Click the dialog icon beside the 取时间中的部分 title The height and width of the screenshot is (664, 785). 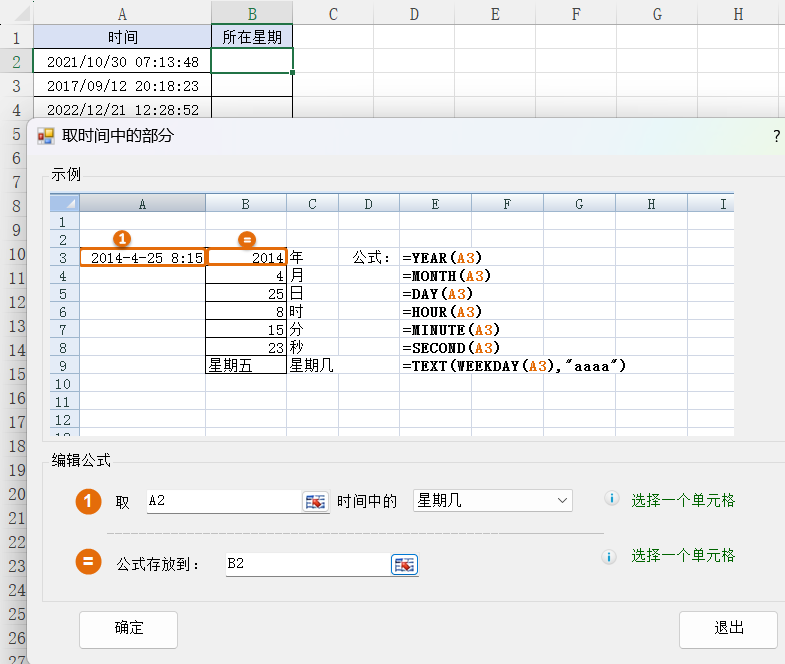[x=45, y=136]
